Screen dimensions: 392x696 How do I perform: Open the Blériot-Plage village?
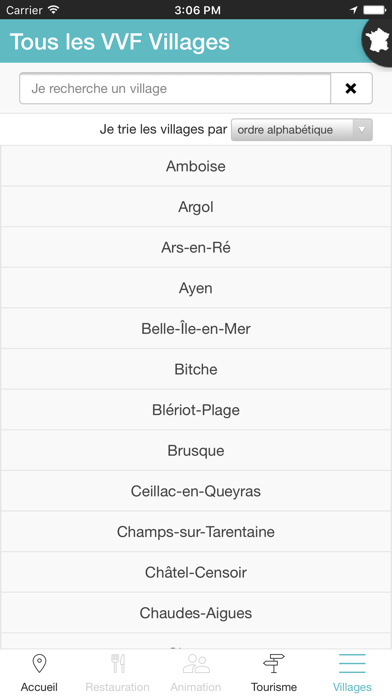(x=196, y=410)
